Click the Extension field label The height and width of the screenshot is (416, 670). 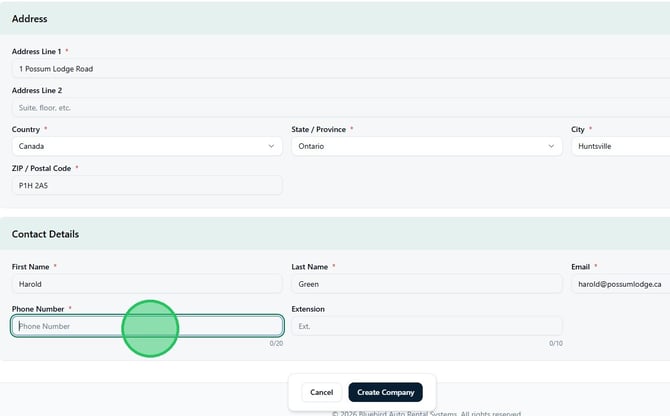[x=308, y=309]
